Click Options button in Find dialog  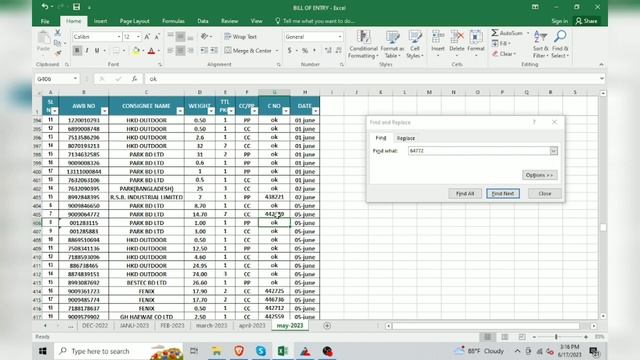(540, 175)
